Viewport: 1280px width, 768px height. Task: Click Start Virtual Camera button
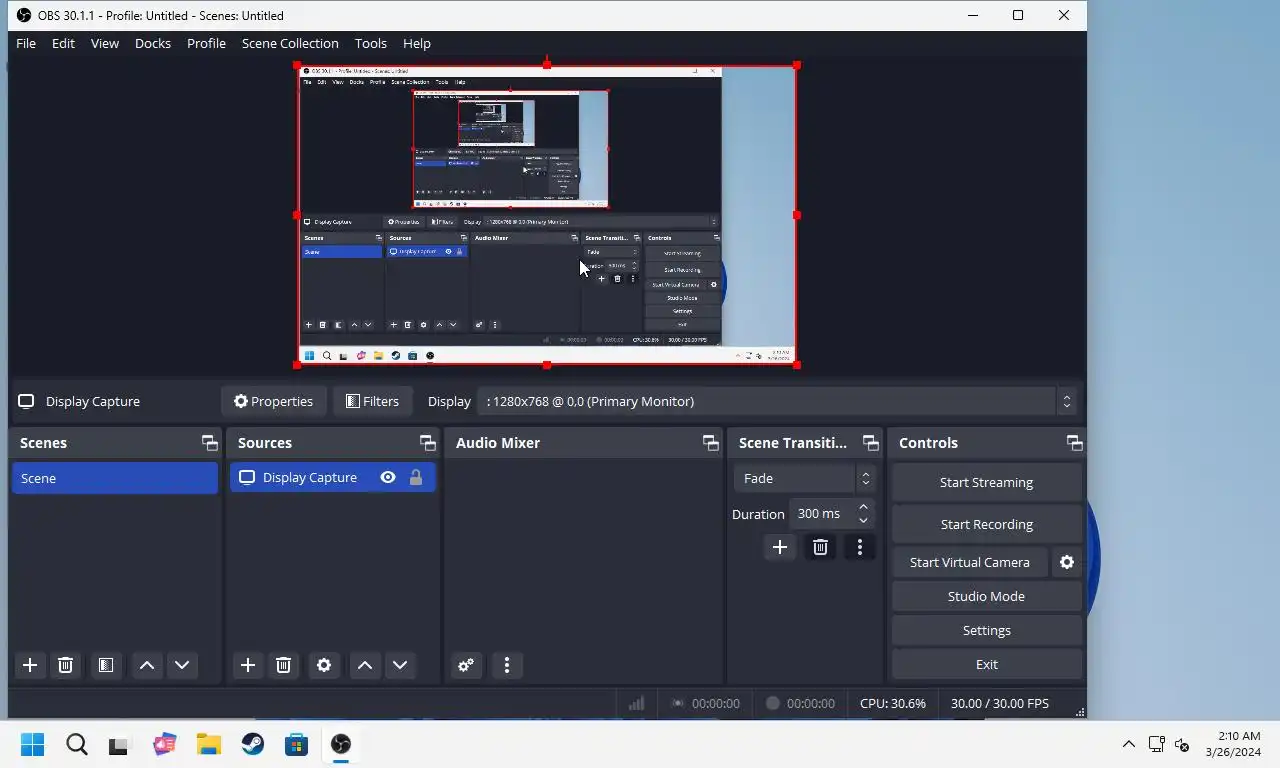click(969, 562)
